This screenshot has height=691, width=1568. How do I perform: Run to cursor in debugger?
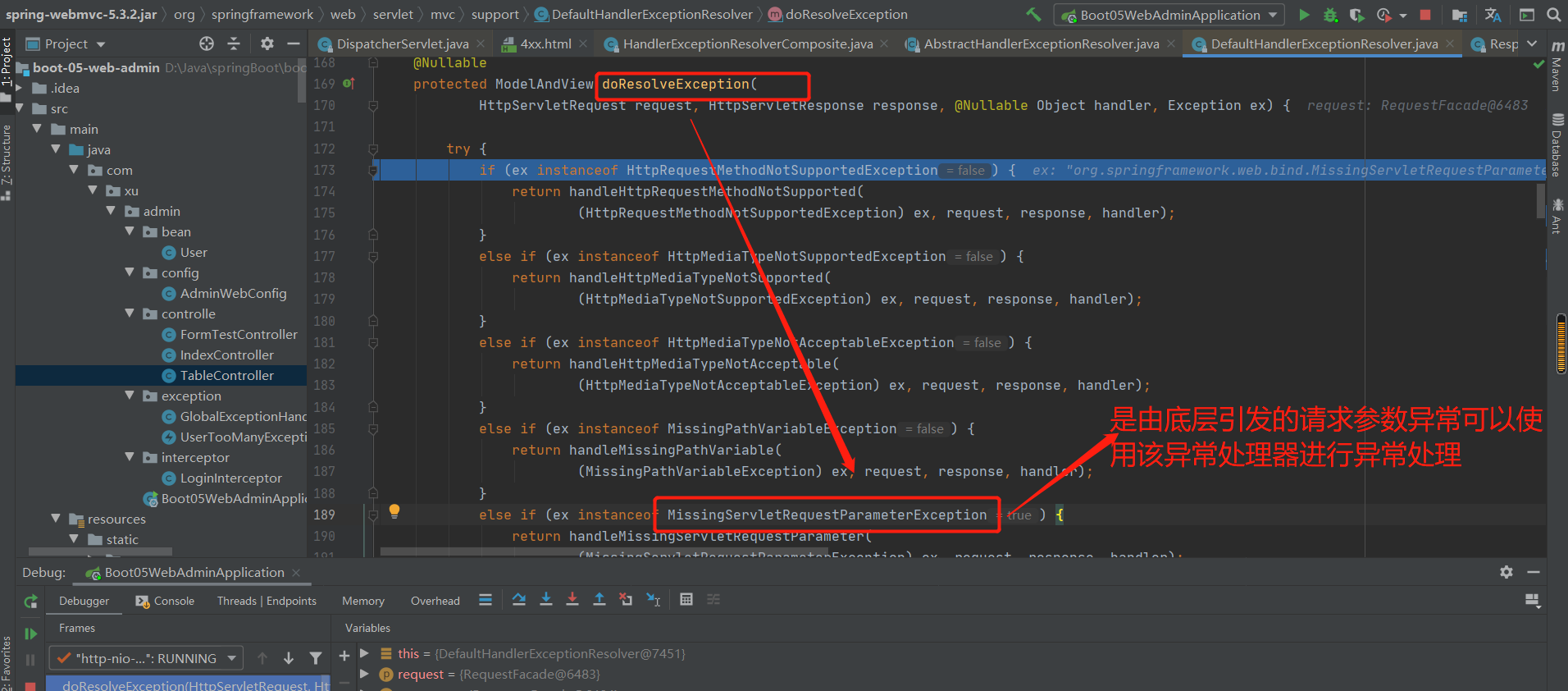653,600
